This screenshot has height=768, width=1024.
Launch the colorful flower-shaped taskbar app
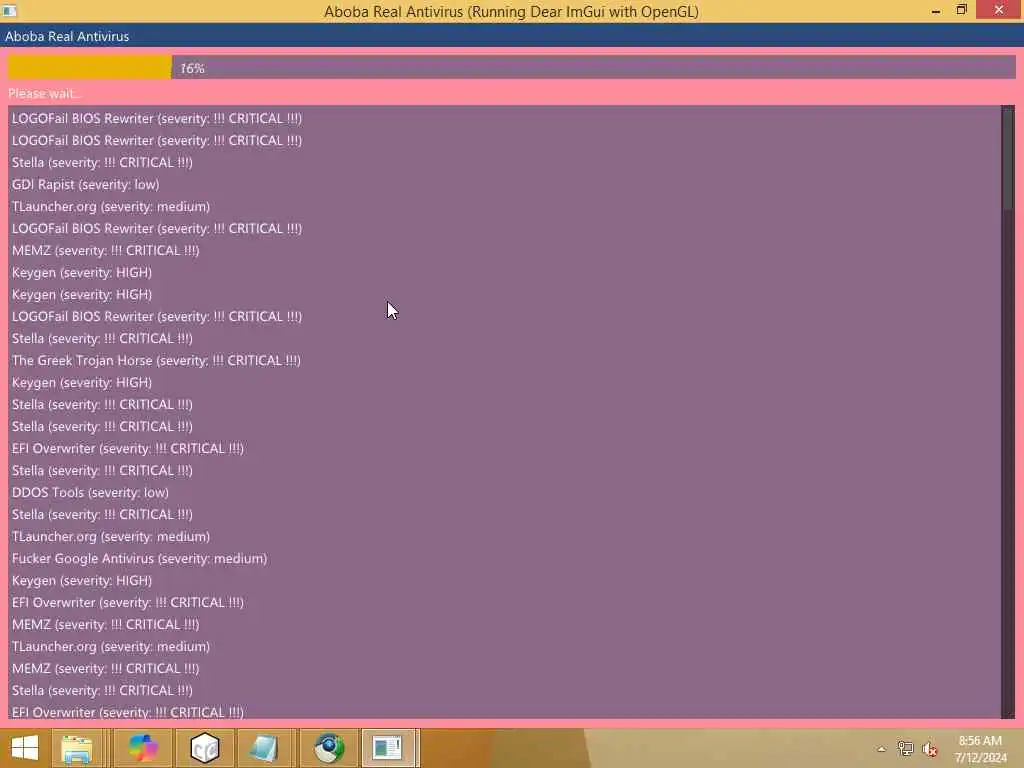[x=143, y=748]
